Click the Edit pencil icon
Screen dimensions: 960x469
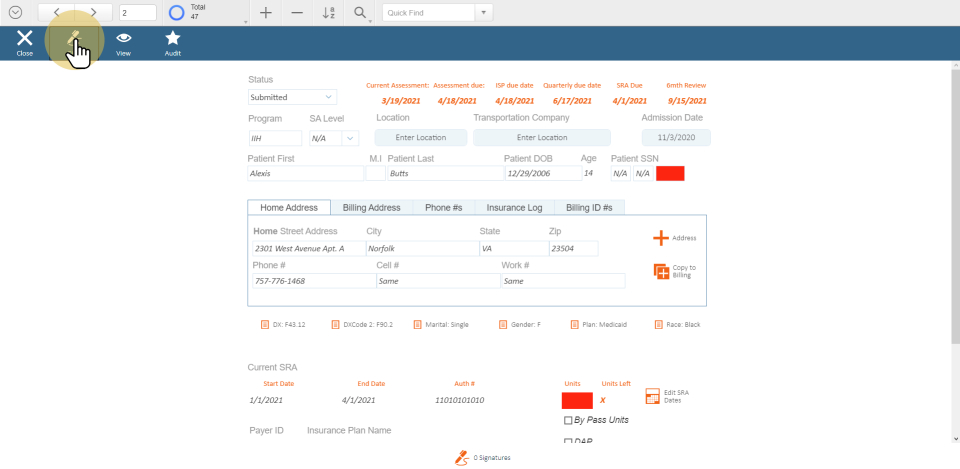(x=73, y=38)
